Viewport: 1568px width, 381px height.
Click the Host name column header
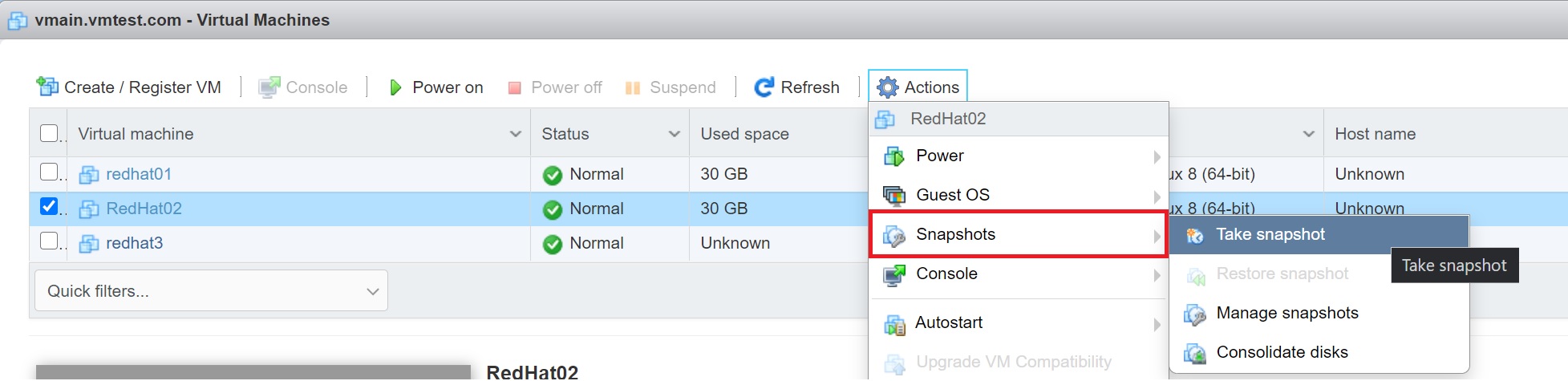(x=1375, y=134)
